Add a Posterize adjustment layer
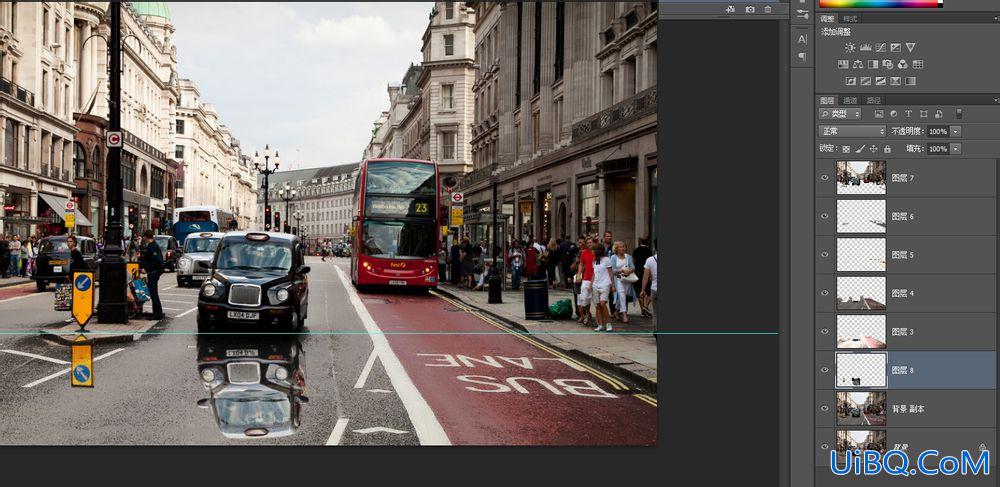Viewport: 1000px width, 487px height. tap(866, 81)
